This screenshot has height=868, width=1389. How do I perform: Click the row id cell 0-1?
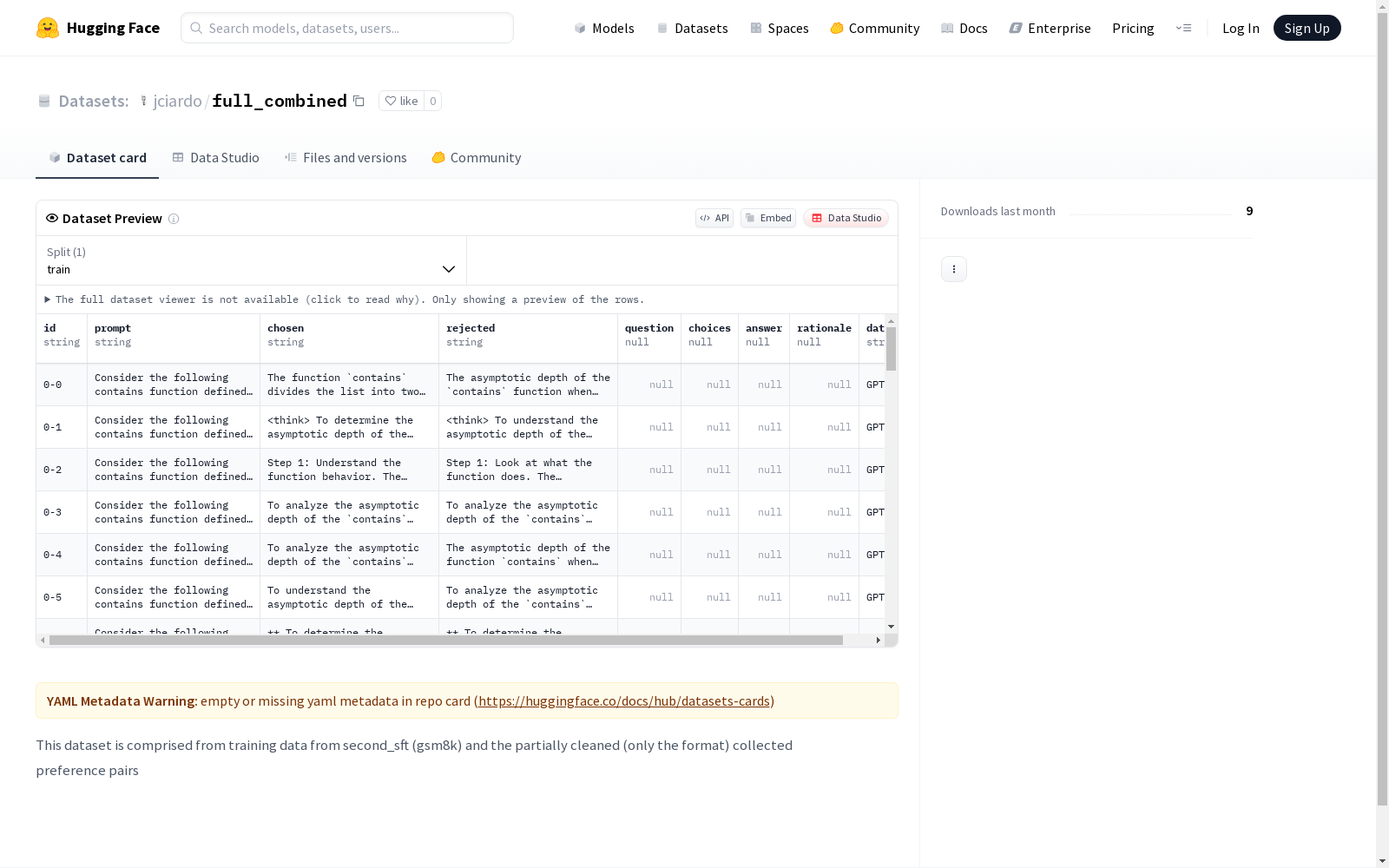(62, 427)
